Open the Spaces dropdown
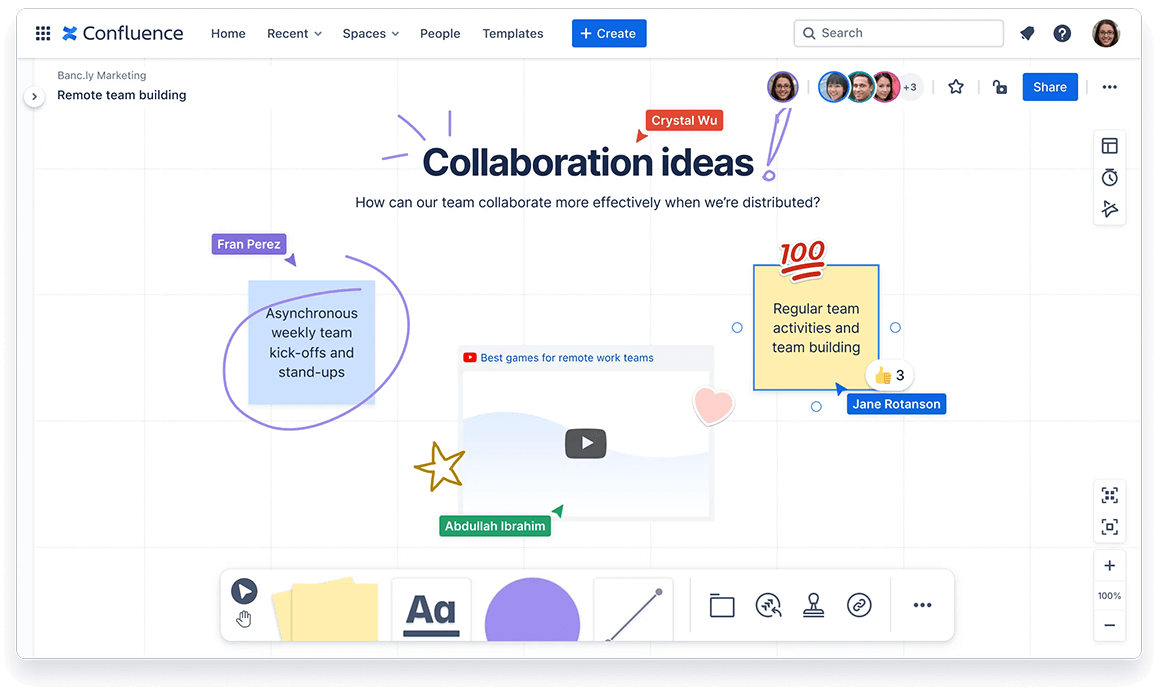The width and height of the screenshot is (1166, 699). (370, 33)
